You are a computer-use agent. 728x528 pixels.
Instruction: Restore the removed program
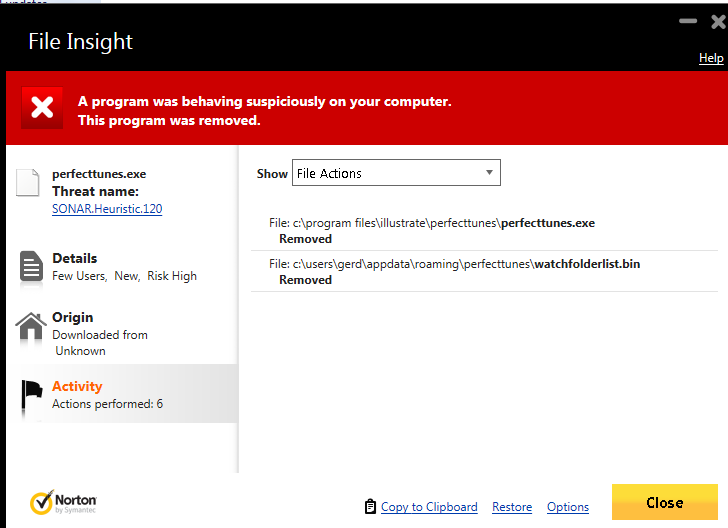point(512,507)
